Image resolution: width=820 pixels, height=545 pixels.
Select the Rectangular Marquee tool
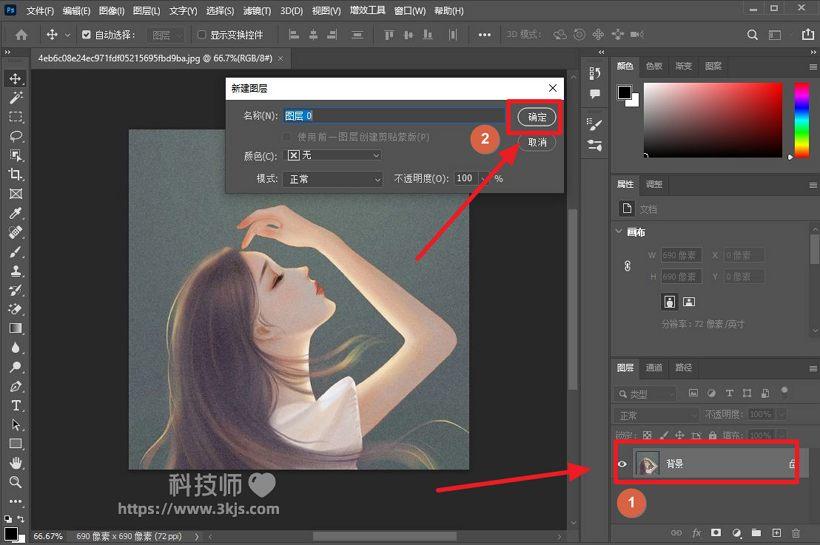click(16, 117)
